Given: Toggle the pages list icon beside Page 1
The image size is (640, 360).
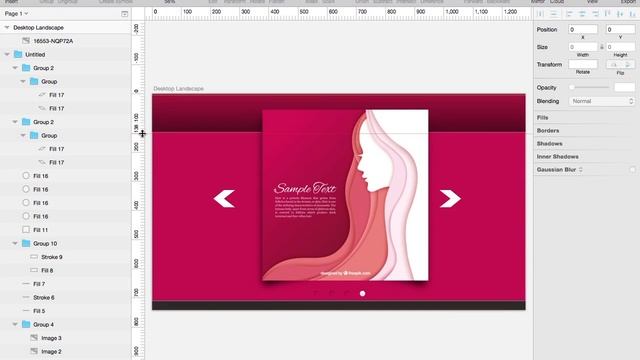Looking at the screenshot, I should (124, 14).
